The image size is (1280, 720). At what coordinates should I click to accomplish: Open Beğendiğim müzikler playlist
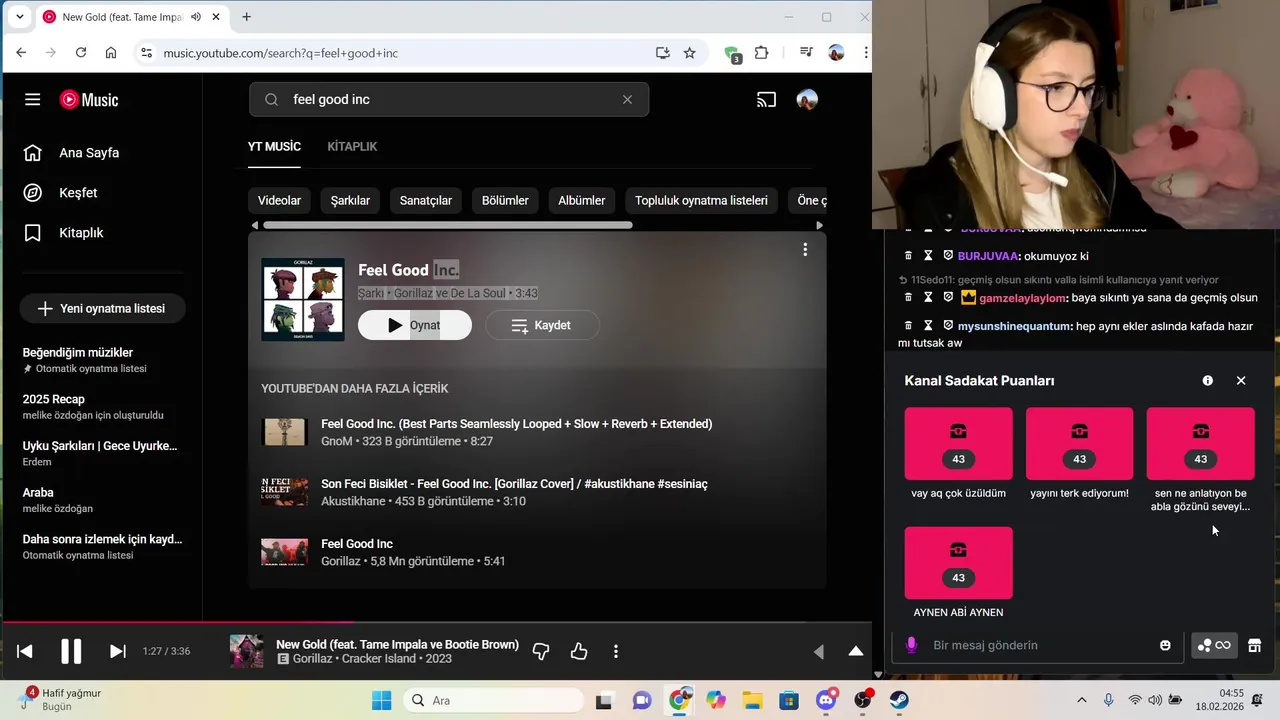102,360
